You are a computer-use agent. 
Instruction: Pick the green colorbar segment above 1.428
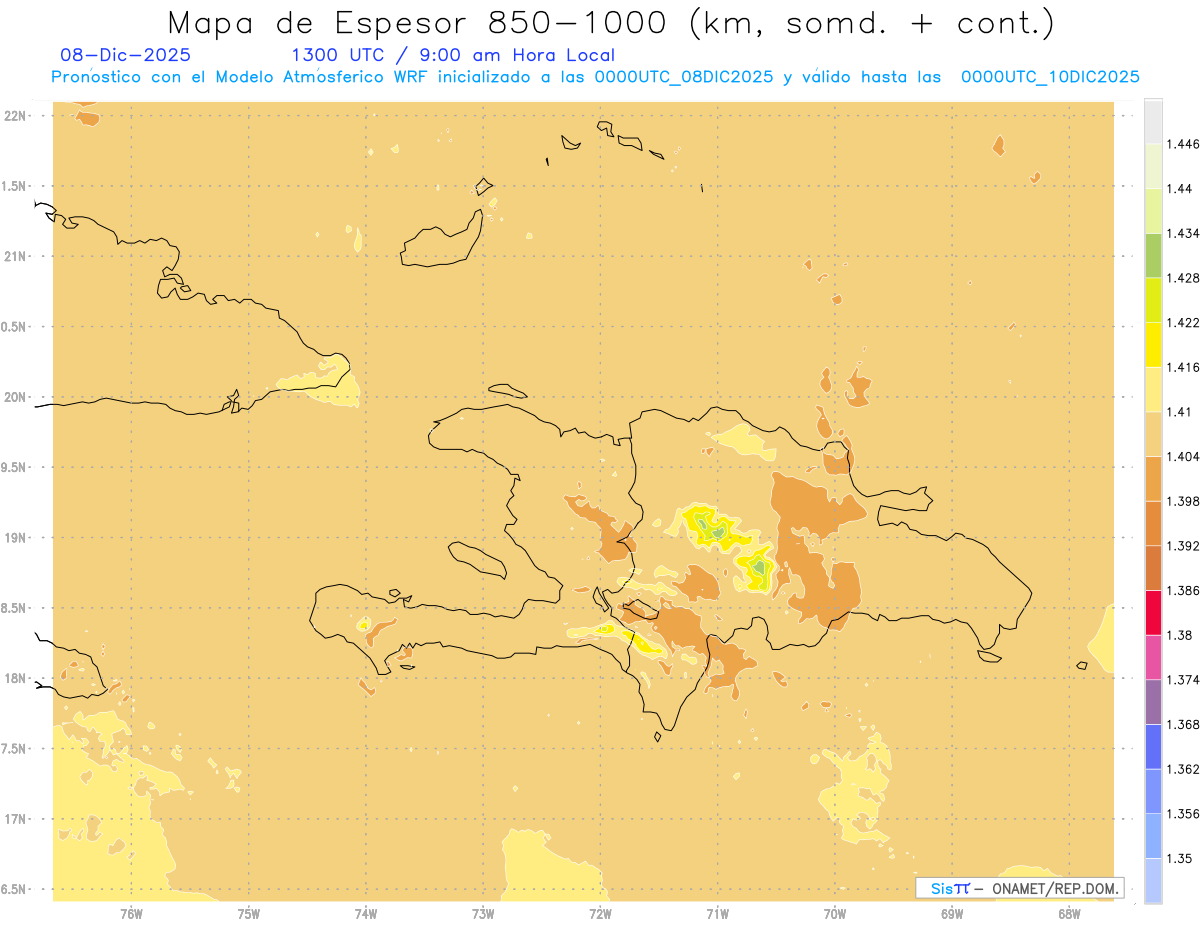point(1153,255)
